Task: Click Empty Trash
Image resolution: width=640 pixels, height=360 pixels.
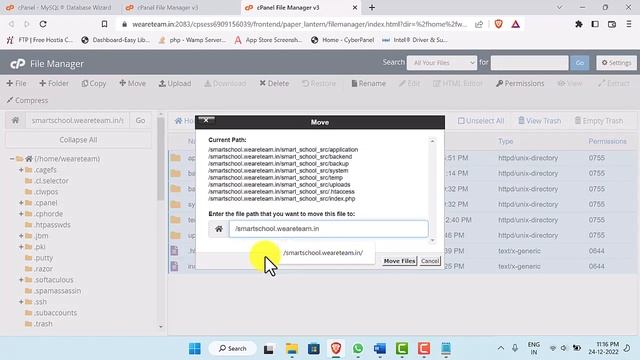Action: [x=599, y=121]
